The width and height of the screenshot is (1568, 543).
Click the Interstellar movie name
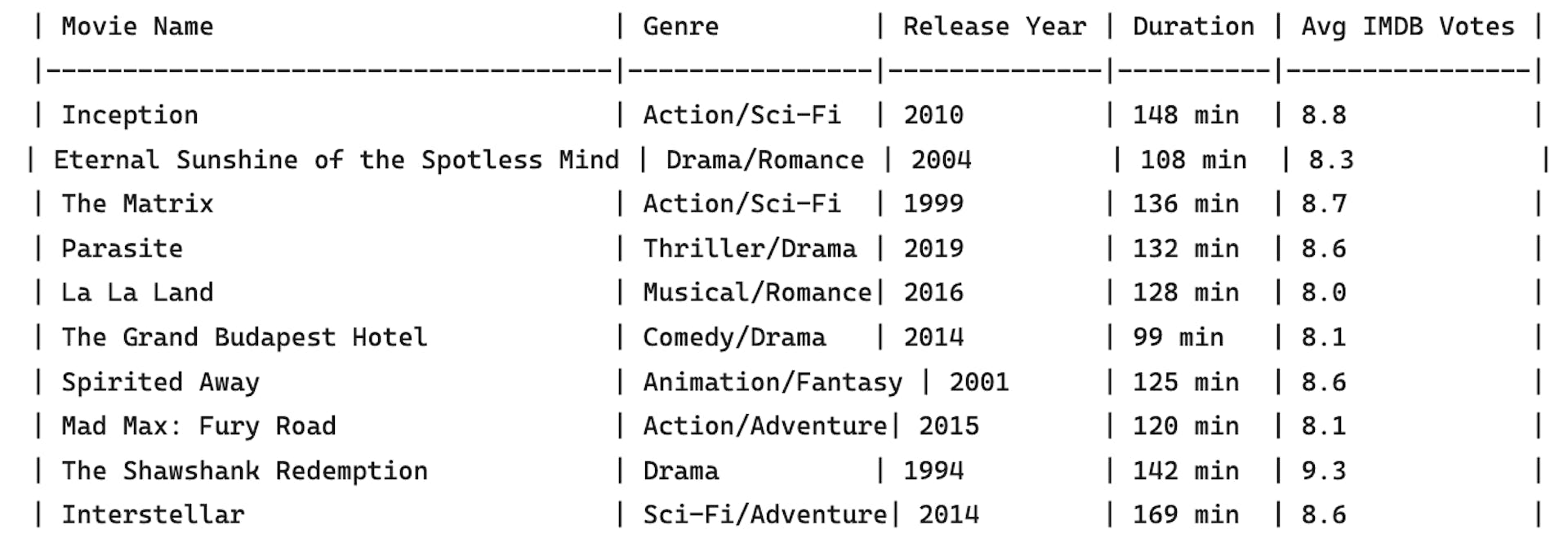coord(153,515)
